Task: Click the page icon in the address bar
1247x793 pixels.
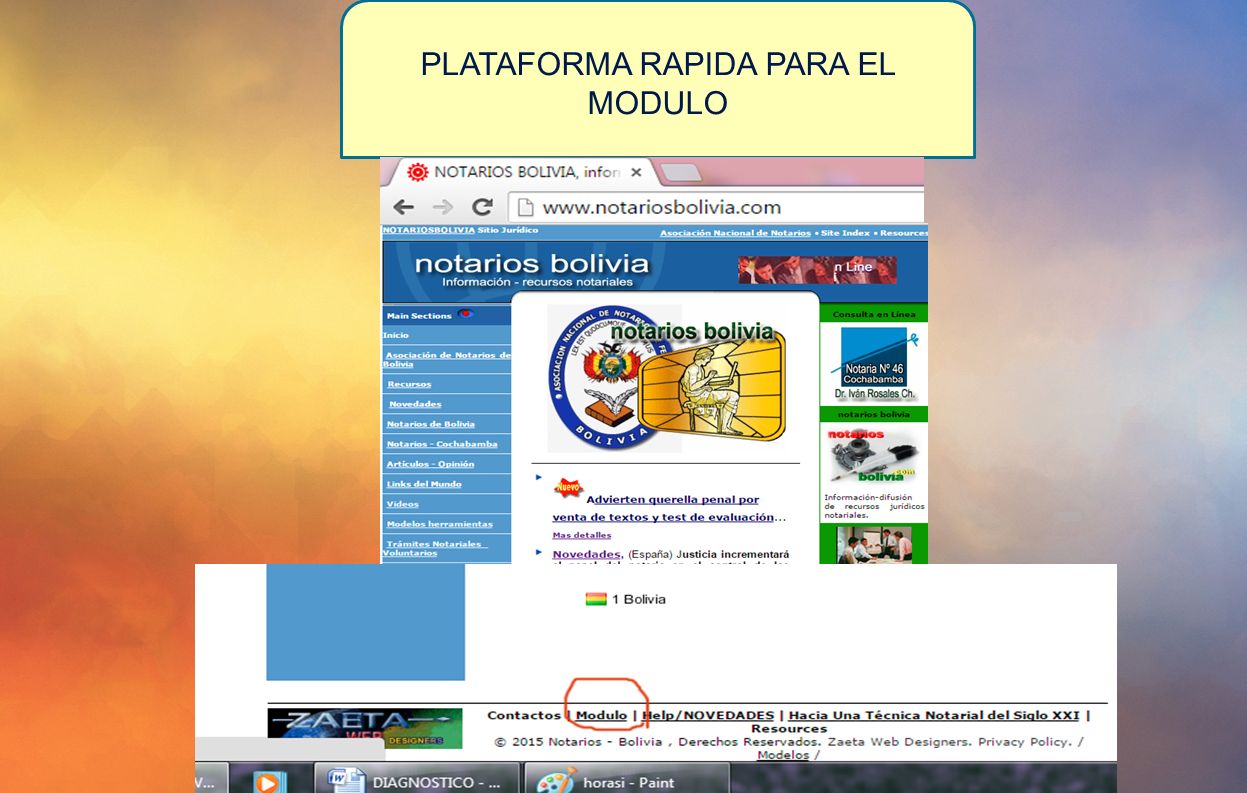Action: (526, 207)
